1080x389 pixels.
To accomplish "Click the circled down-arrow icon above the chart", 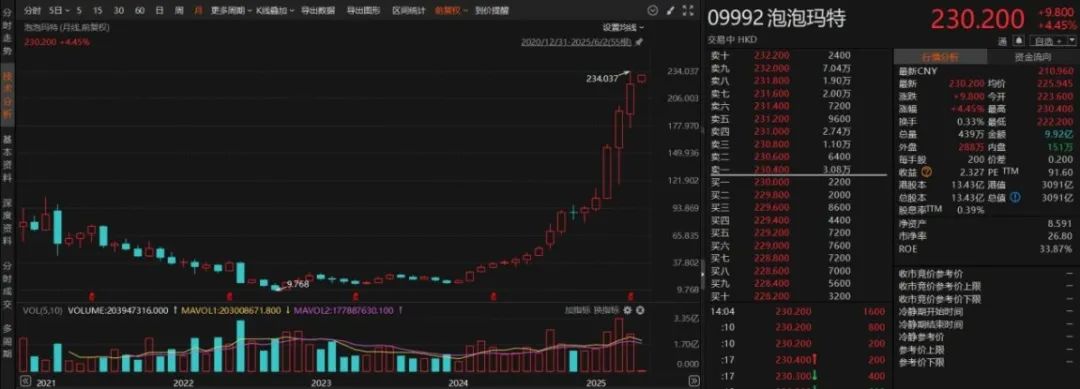I will 653,11.
